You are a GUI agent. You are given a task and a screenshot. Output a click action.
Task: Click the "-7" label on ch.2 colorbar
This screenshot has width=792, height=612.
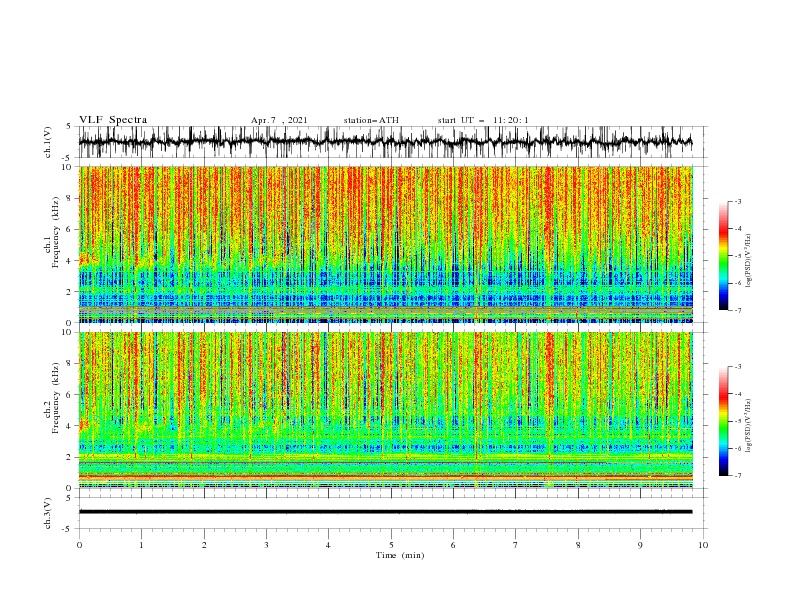click(737, 476)
